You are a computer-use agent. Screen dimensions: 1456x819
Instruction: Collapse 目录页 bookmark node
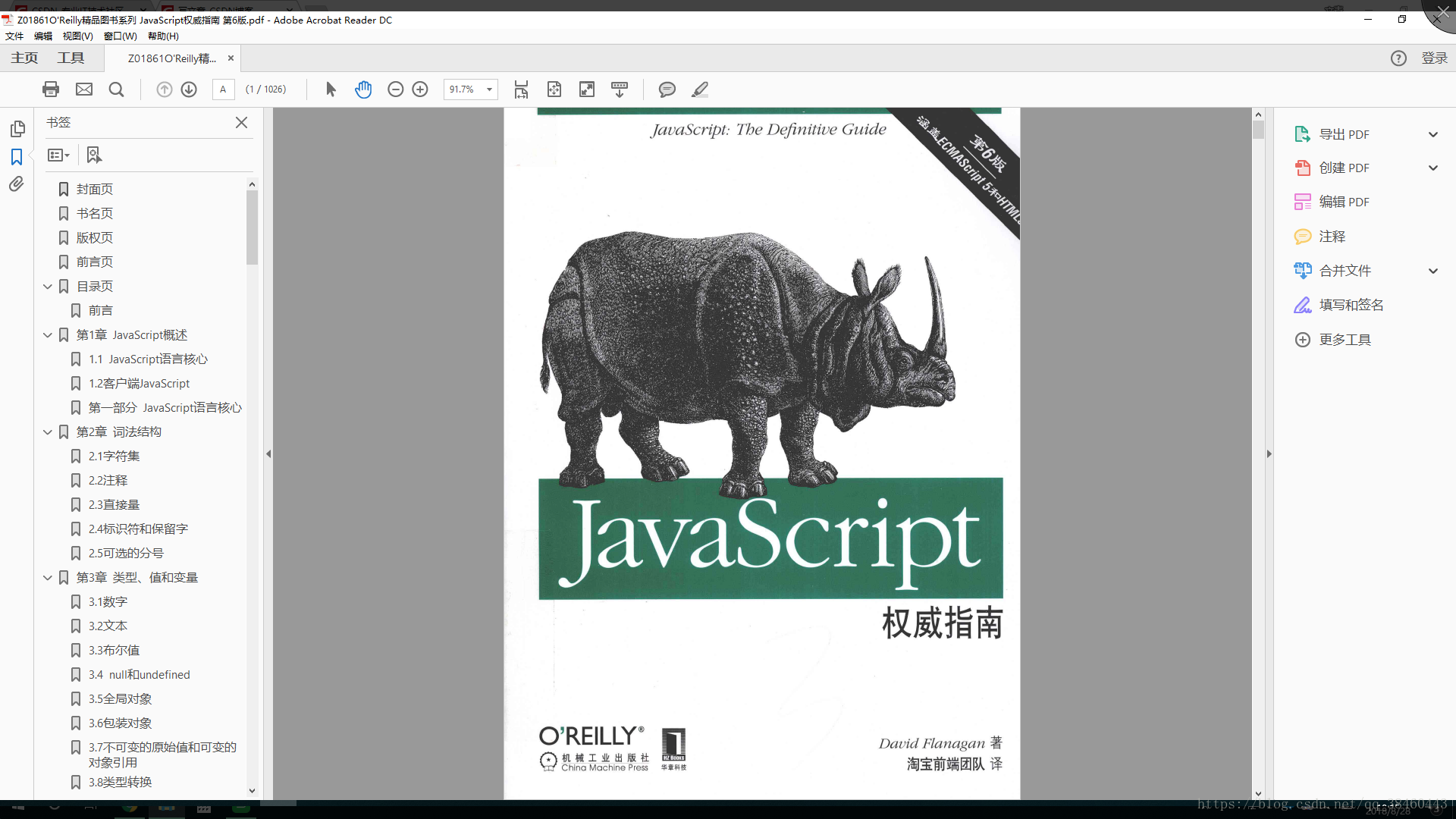coord(48,286)
